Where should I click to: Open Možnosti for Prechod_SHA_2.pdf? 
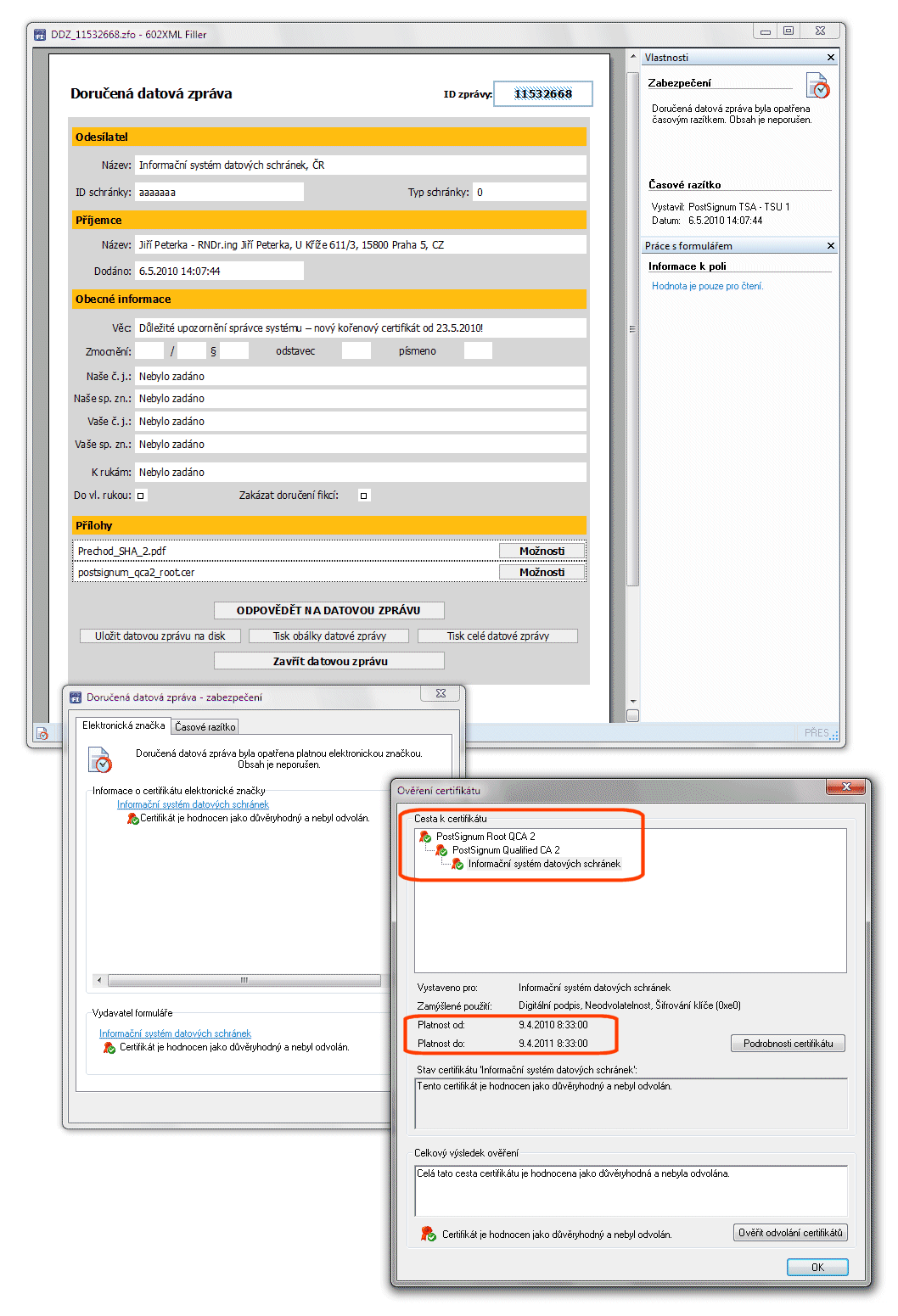(x=542, y=552)
